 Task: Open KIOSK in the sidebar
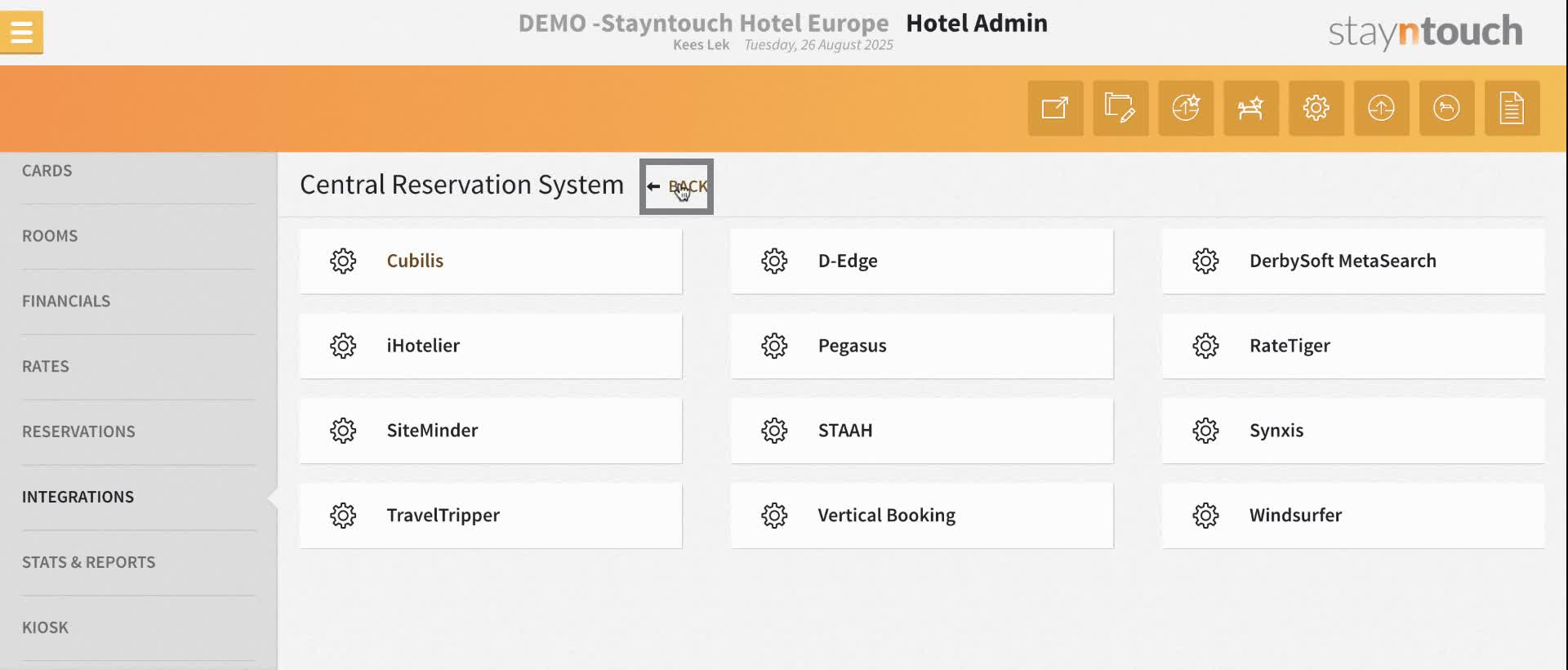tap(45, 628)
